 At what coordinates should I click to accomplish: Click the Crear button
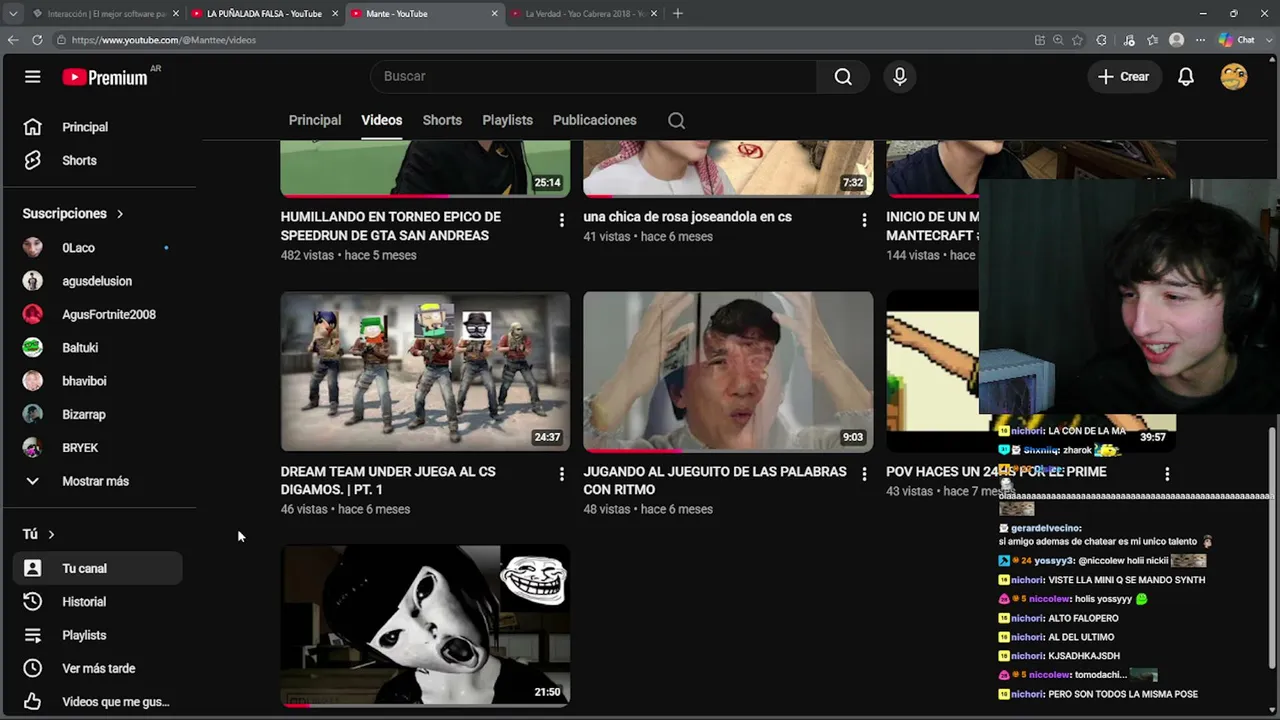(x=1124, y=77)
